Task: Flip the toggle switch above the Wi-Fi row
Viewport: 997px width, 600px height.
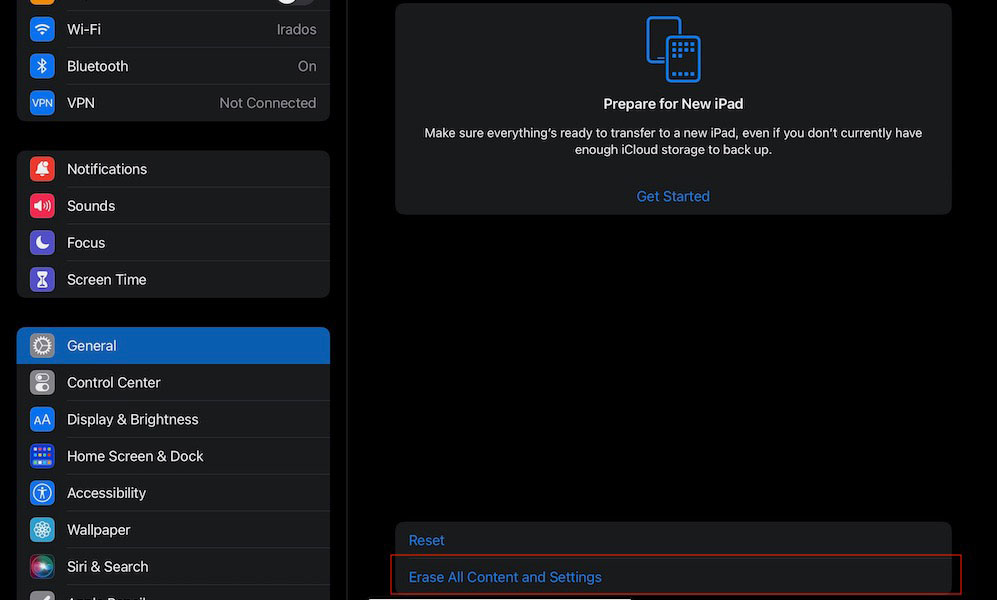Action: click(294, 3)
